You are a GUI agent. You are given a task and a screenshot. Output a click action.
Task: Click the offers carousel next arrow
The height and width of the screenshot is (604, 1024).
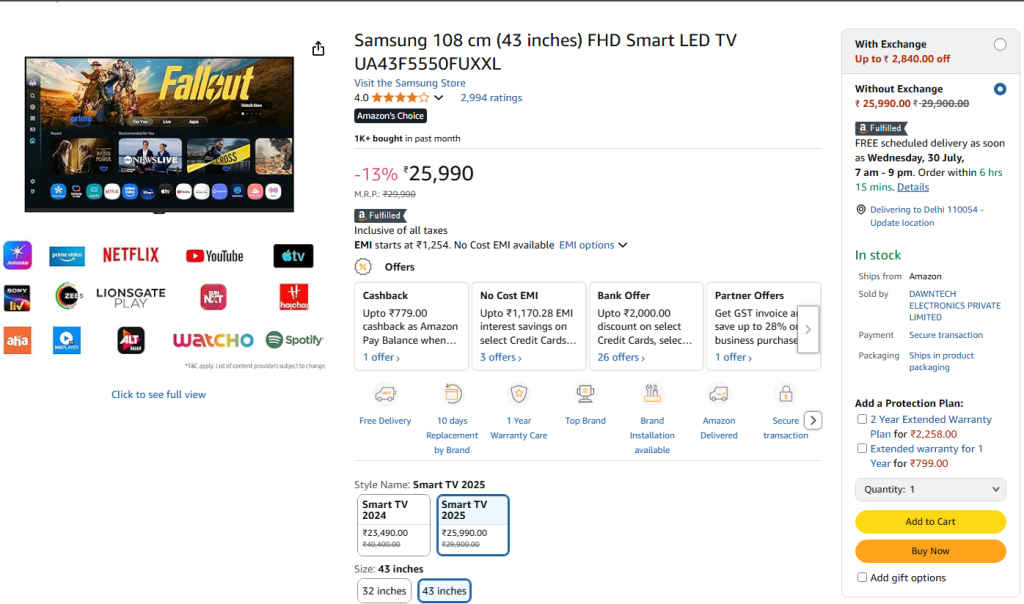pos(809,326)
